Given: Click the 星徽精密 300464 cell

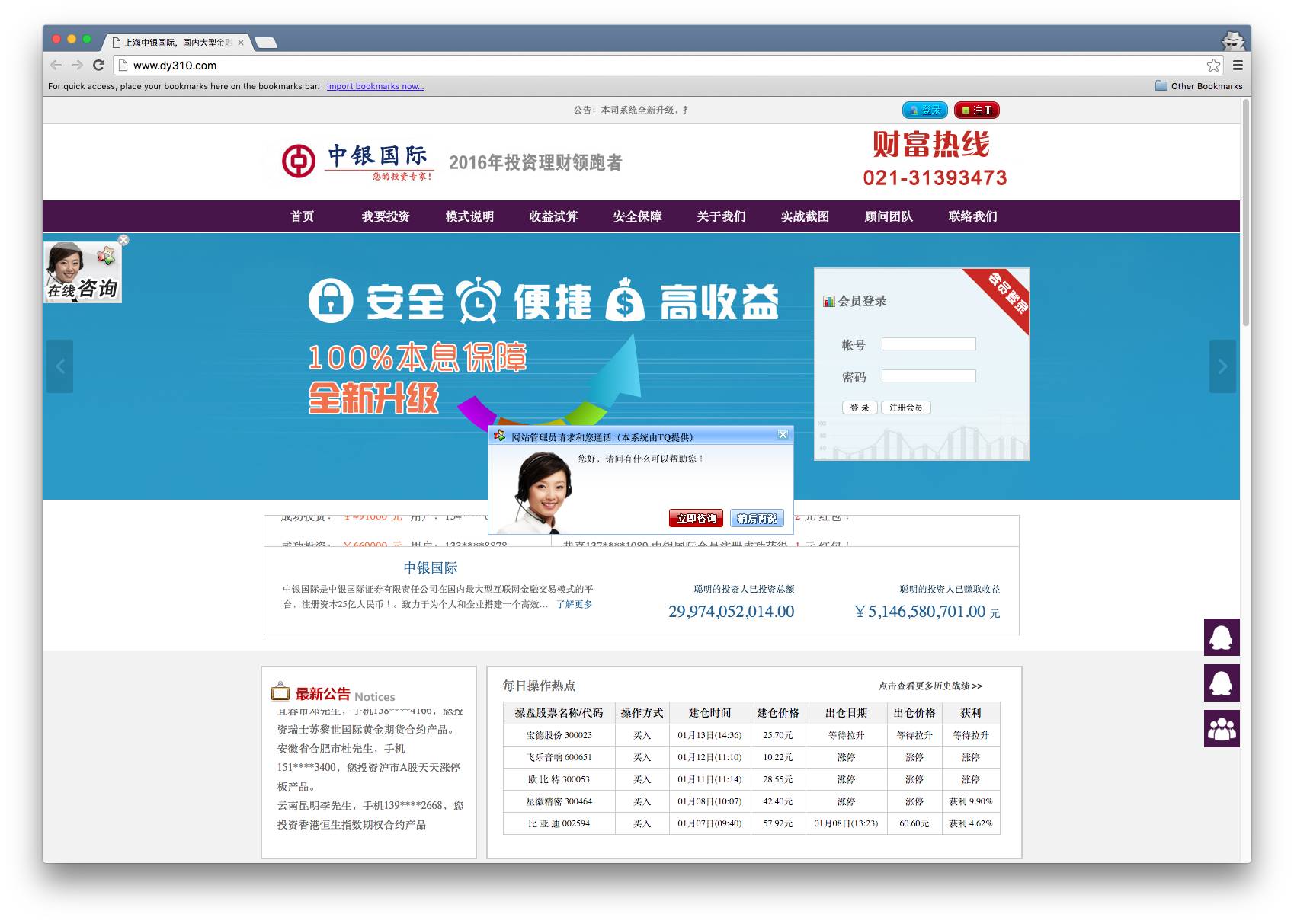Looking at the screenshot, I should [x=559, y=801].
